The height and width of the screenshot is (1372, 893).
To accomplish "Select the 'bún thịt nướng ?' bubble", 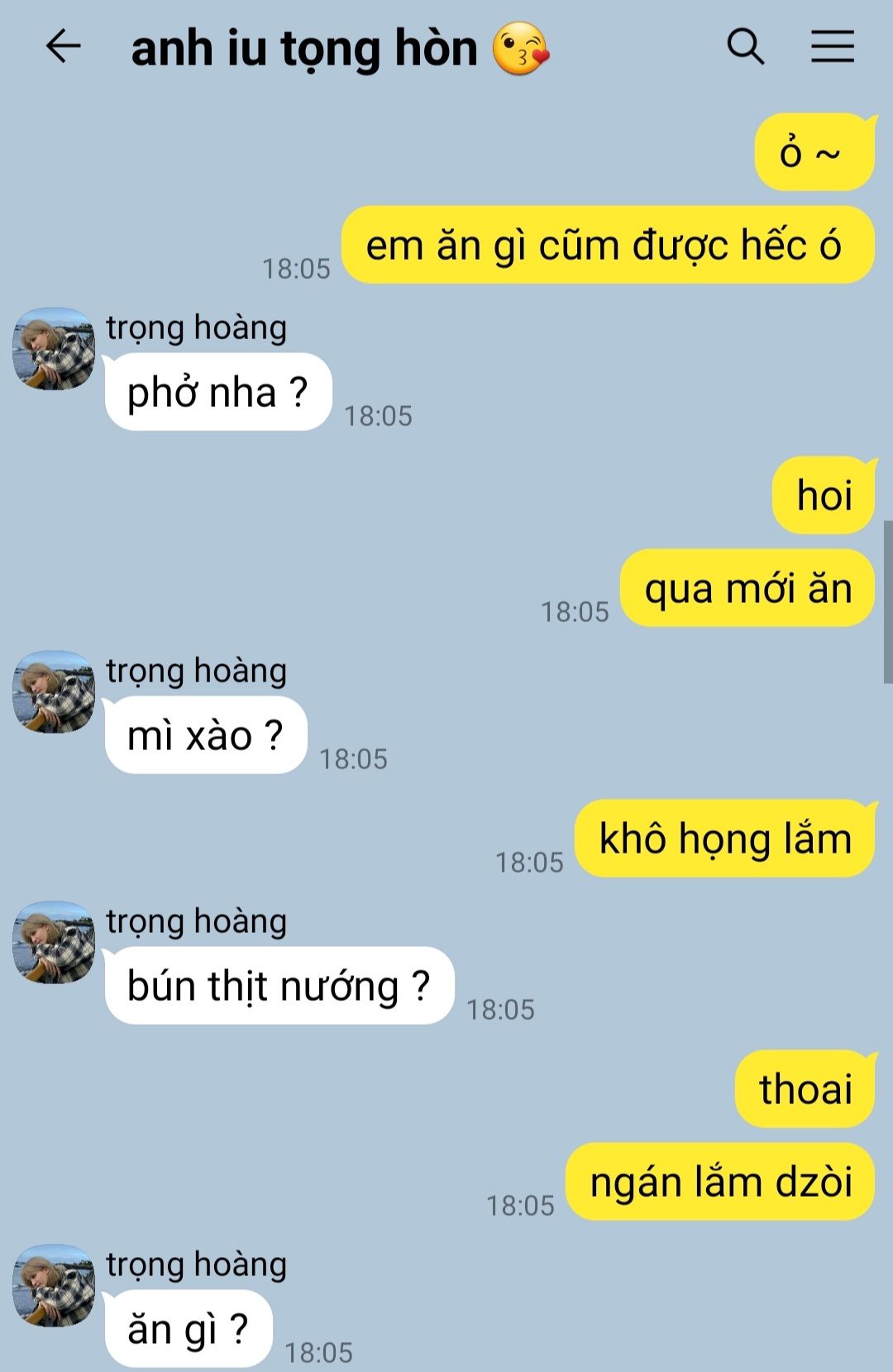I will [279, 986].
